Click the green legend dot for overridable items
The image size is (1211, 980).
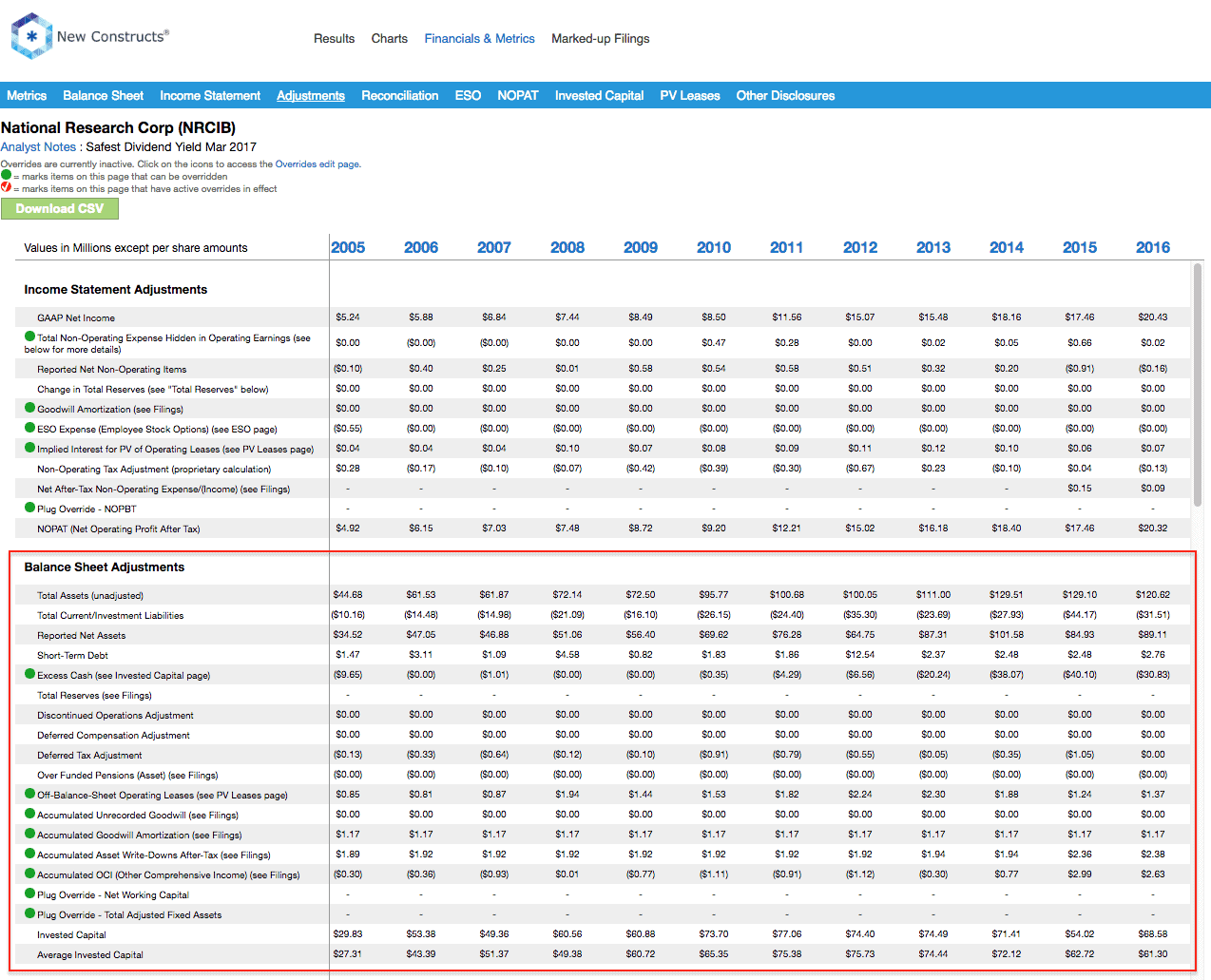[6, 175]
